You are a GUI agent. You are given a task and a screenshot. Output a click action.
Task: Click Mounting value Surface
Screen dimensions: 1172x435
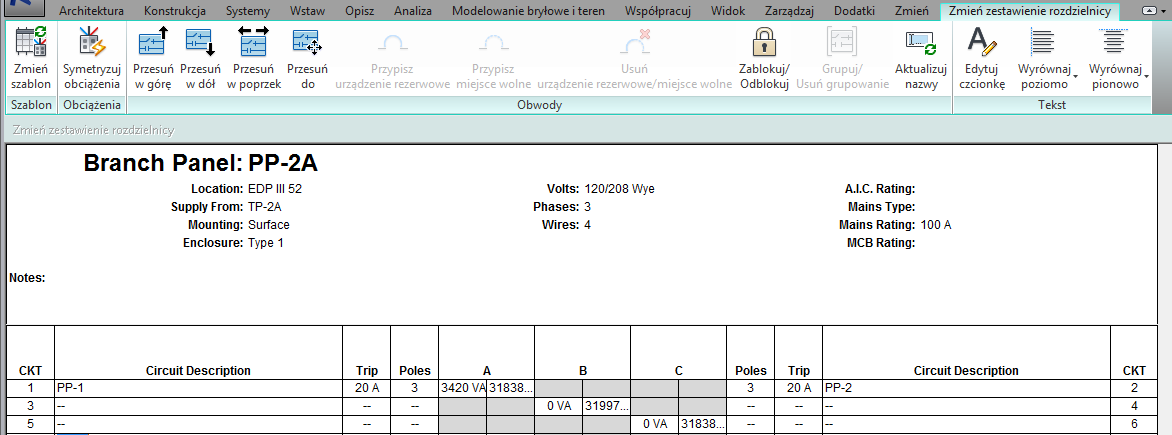(x=268, y=225)
